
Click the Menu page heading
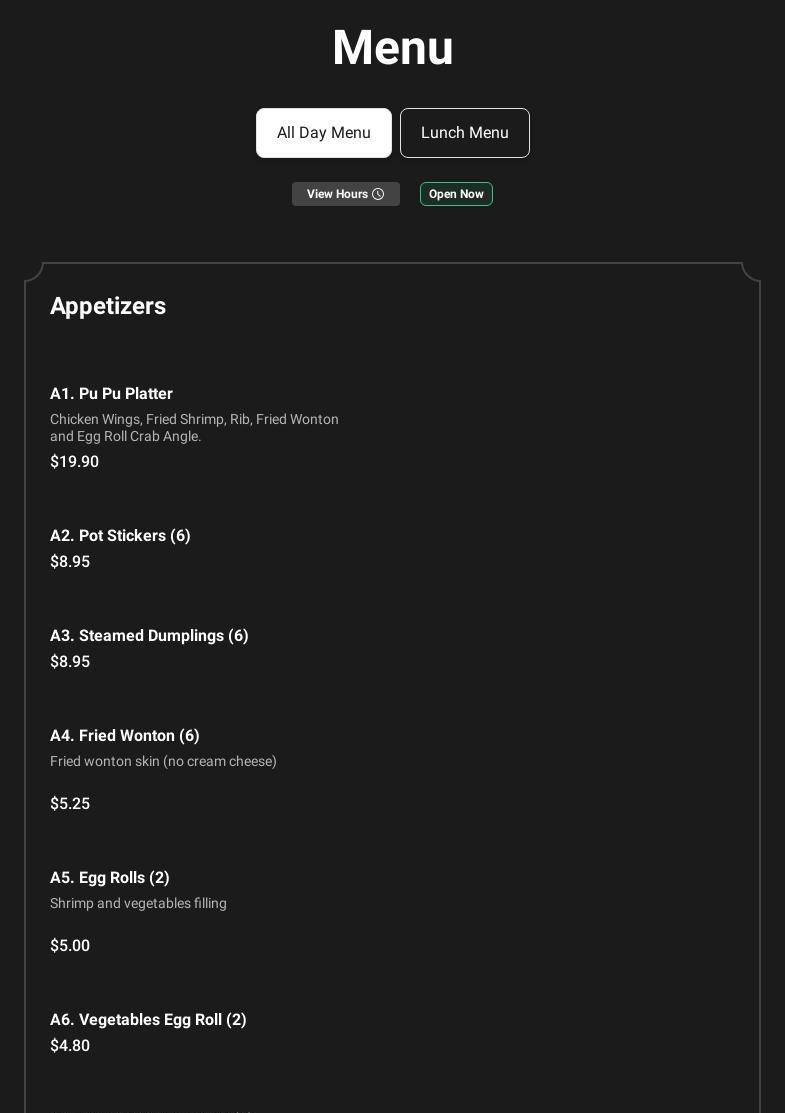coord(392,48)
